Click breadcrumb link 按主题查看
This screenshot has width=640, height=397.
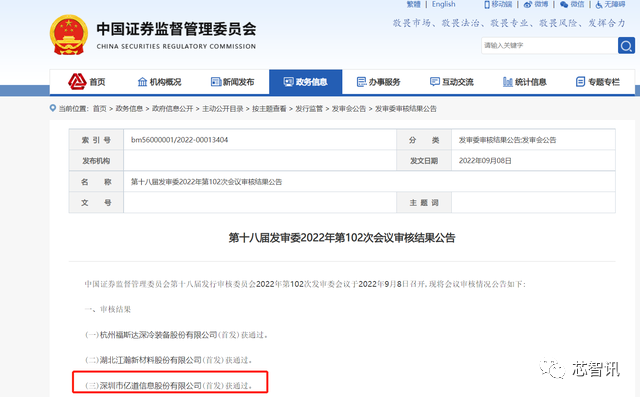click(x=269, y=109)
